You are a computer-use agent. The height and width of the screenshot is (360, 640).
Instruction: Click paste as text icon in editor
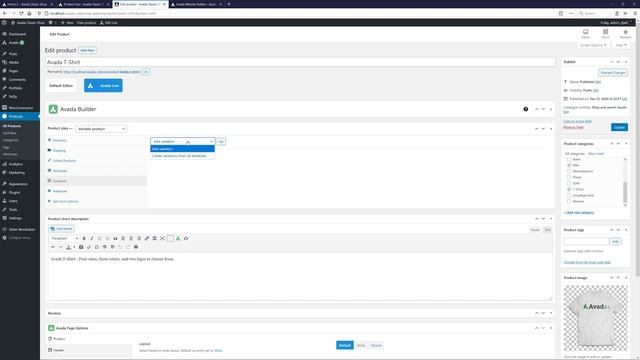click(x=81, y=247)
